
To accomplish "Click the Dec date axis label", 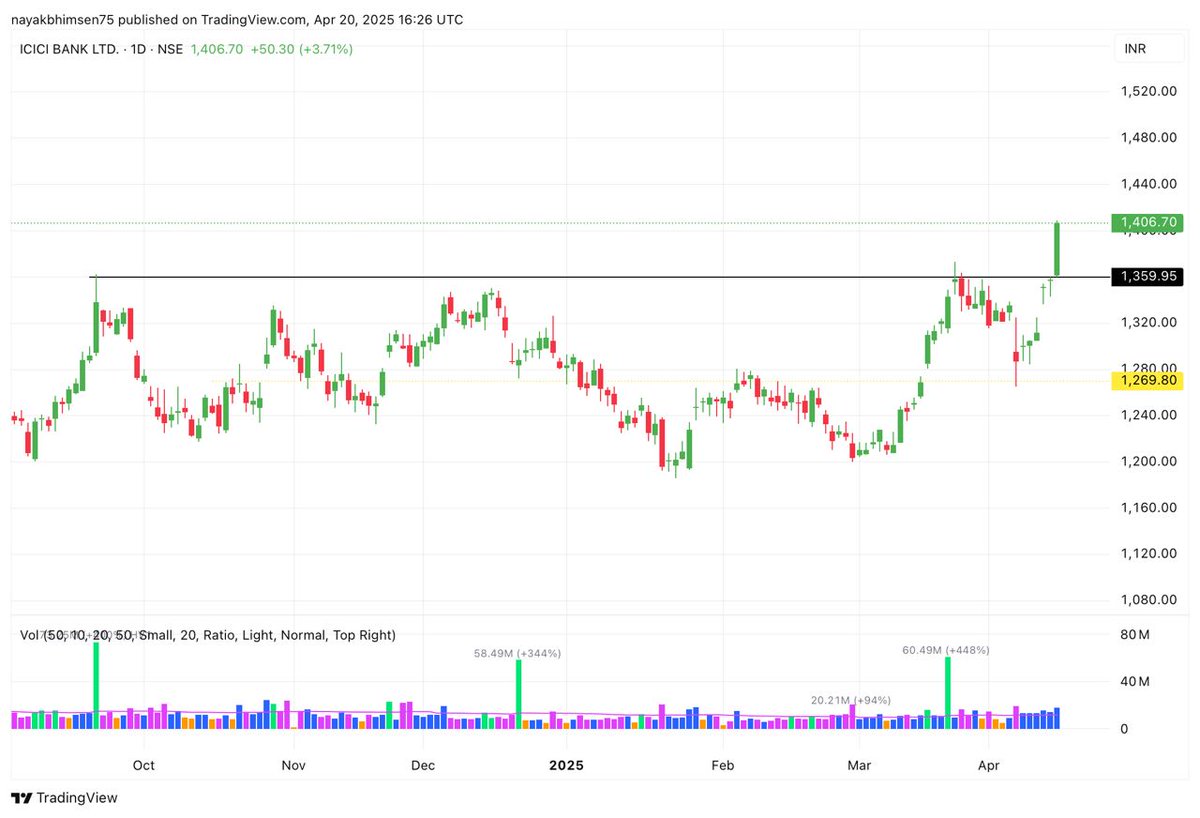I will pos(423,766).
